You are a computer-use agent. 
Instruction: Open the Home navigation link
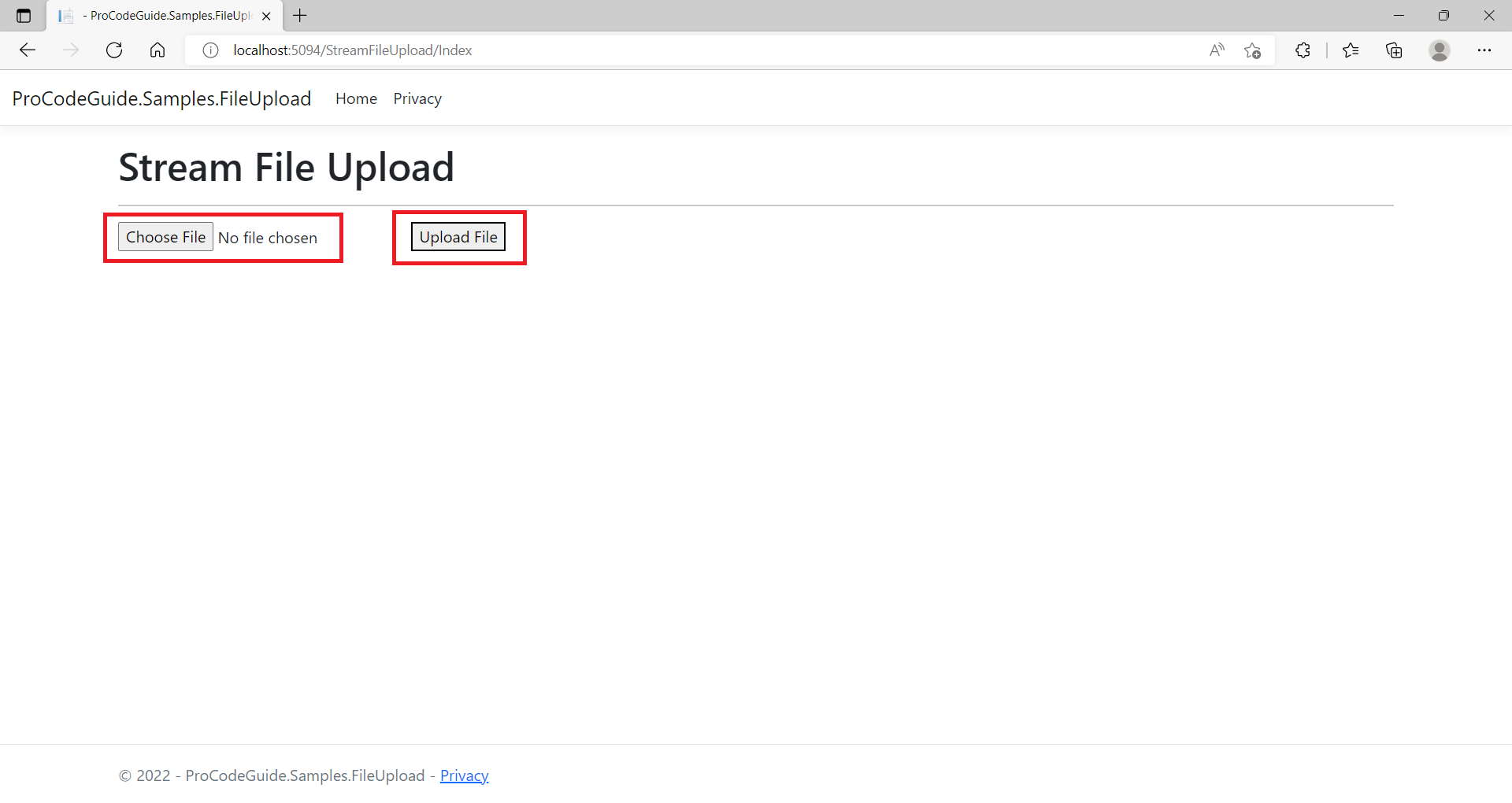[356, 98]
